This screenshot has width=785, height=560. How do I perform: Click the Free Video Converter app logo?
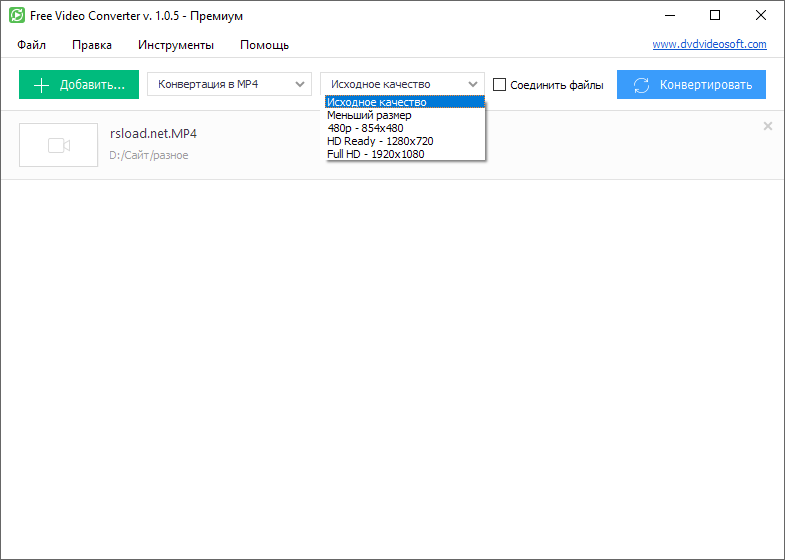click(x=17, y=16)
